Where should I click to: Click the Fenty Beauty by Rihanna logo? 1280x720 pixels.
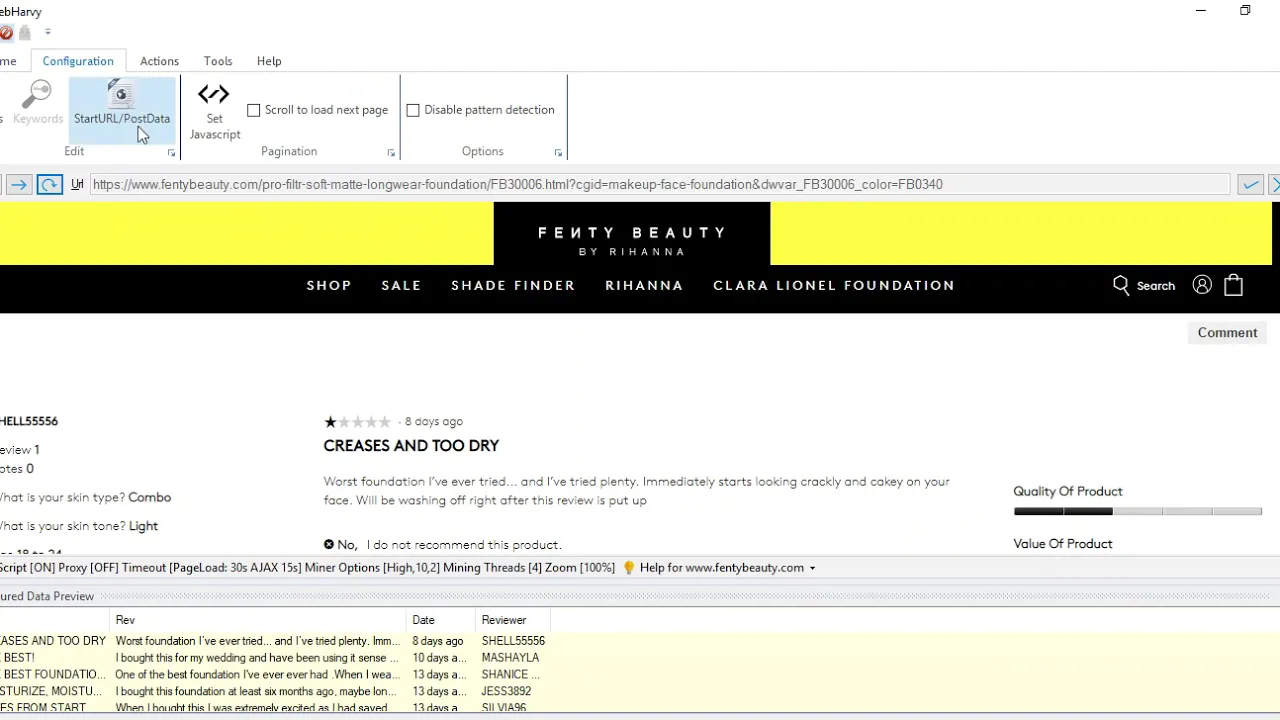point(632,240)
